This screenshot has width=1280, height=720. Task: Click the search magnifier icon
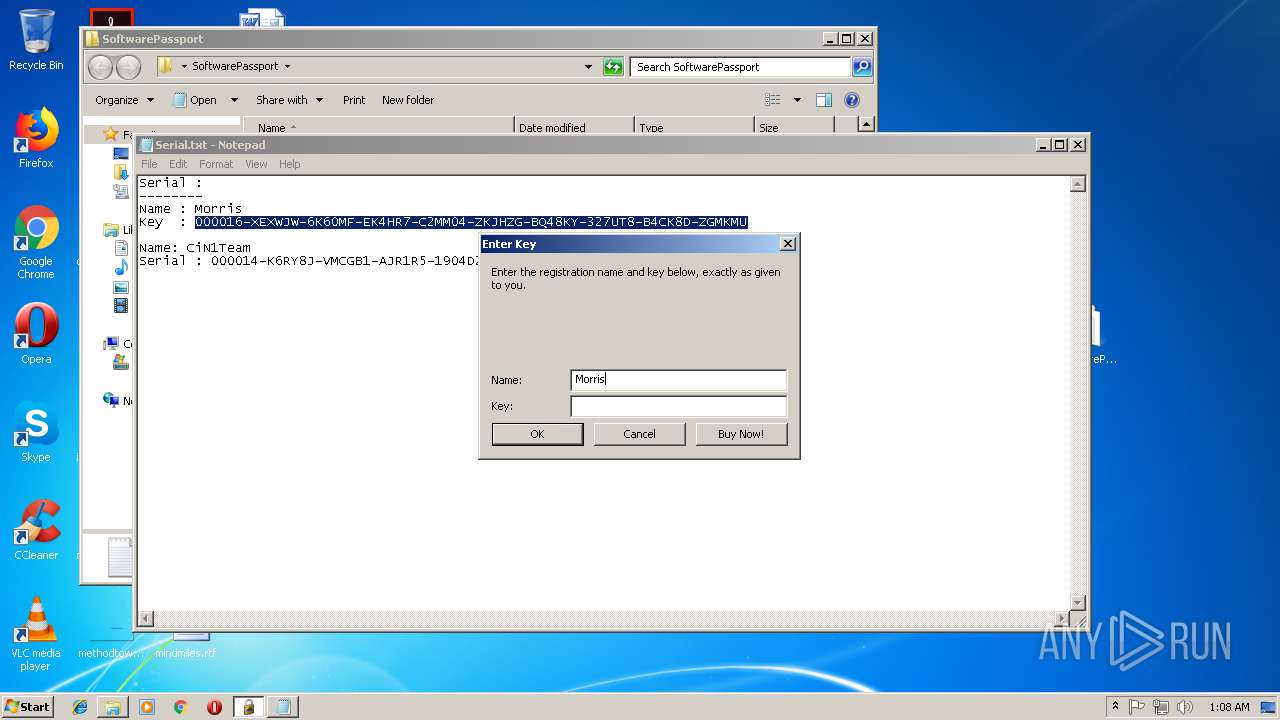pos(862,67)
